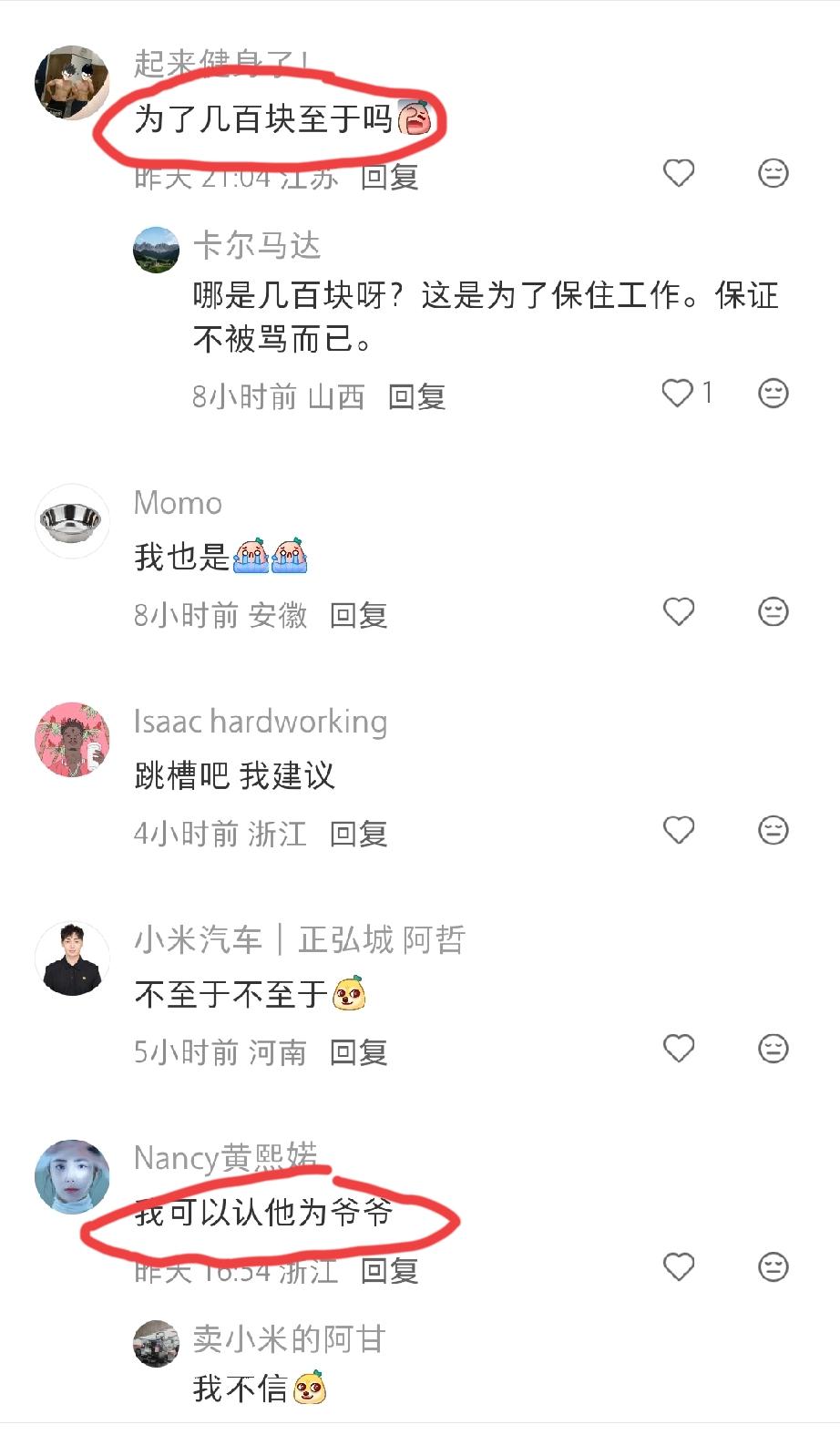840x1435 pixels.
Task: Reply to 卡尔马达's comment from 山西
Action: [416, 396]
